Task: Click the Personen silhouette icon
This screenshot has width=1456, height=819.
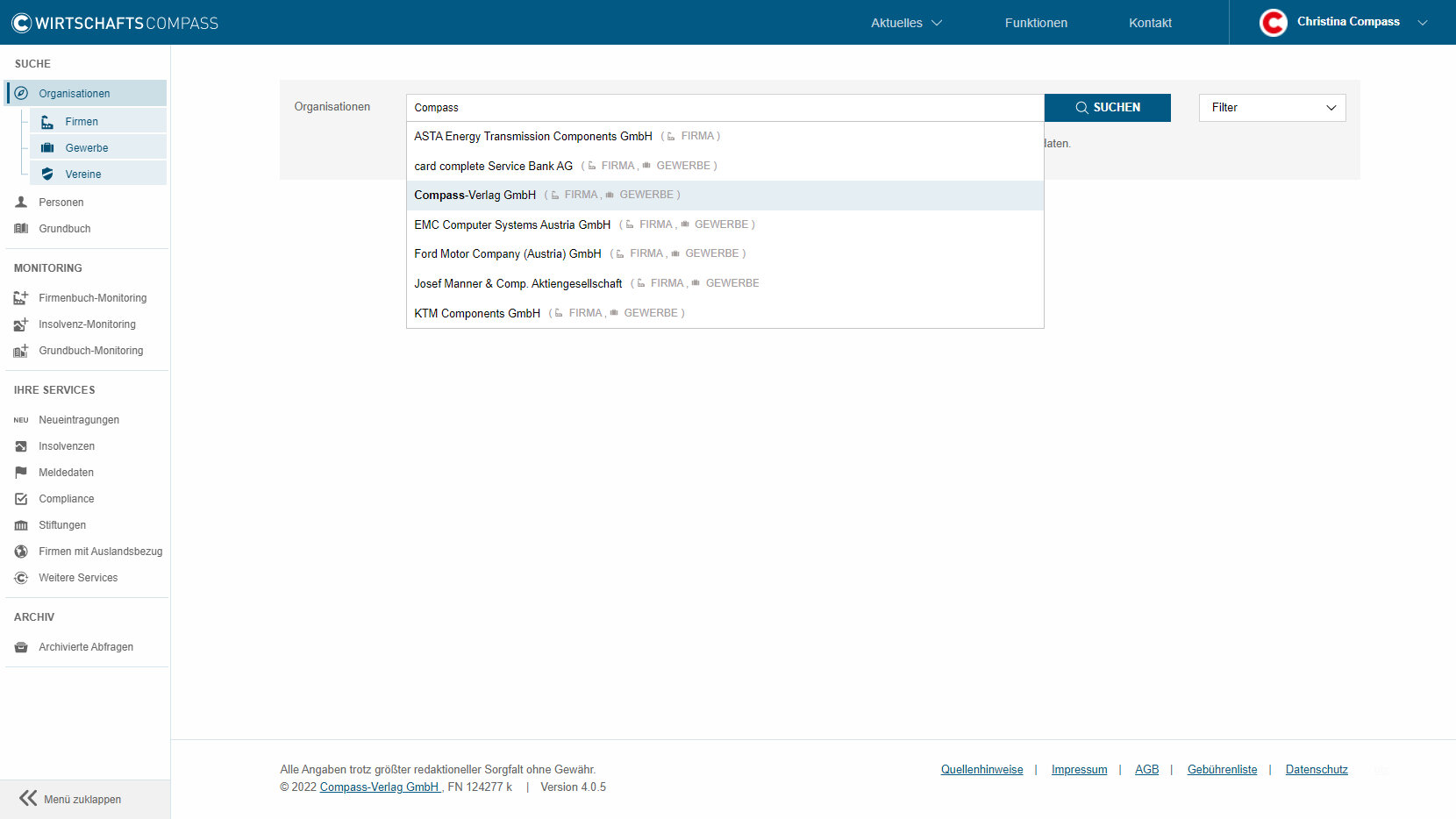Action: point(21,203)
